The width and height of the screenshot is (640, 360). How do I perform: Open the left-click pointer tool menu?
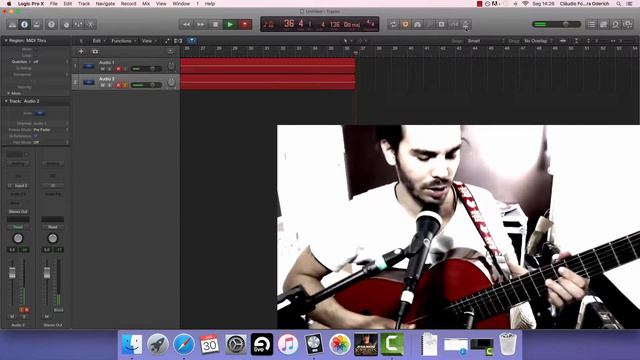(347, 41)
